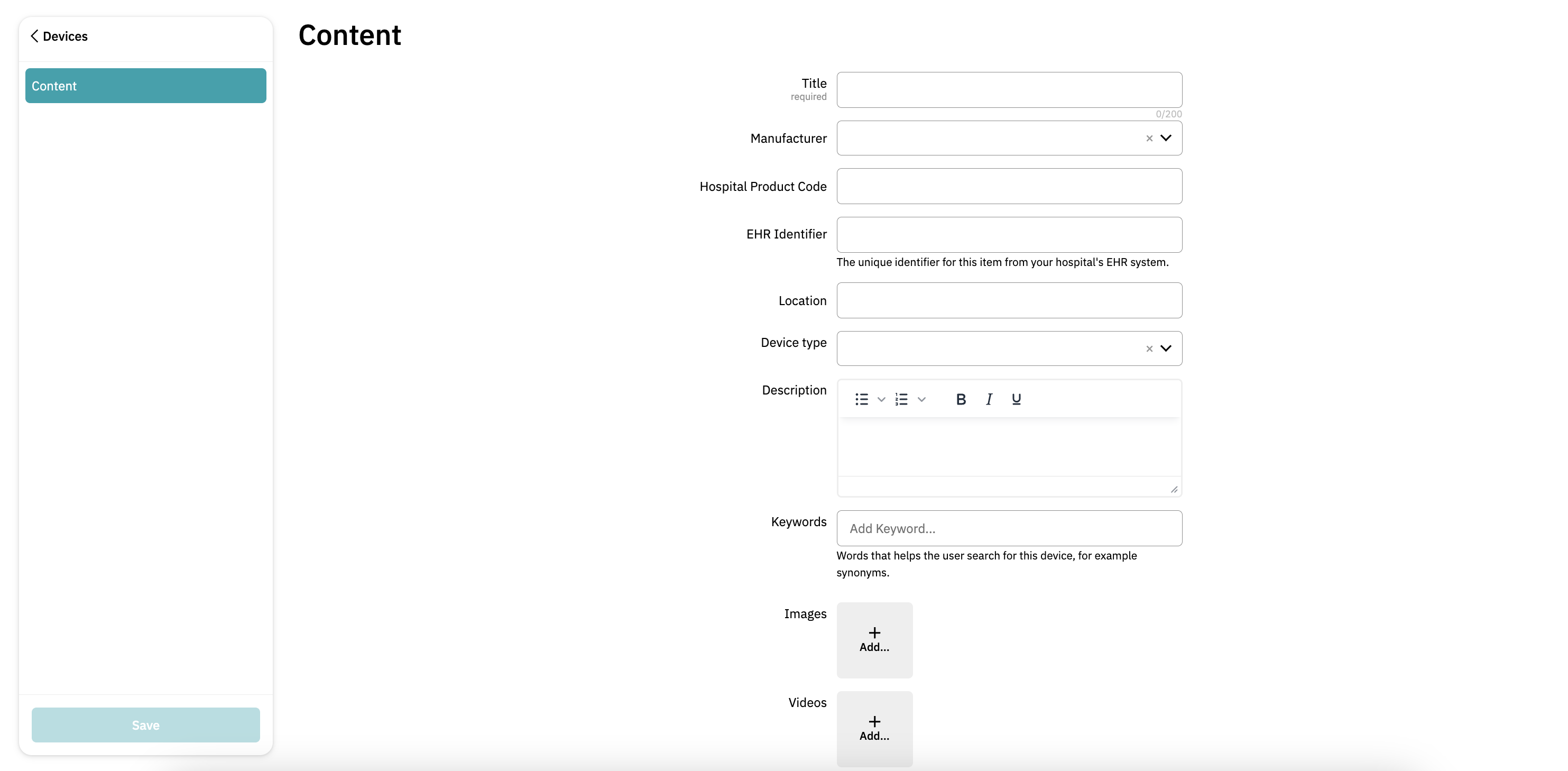The height and width of the screenshot is (771, 1568).
Task: Clear the Manufacturer selection with the X icon
Action: (x=1149, y=138)
